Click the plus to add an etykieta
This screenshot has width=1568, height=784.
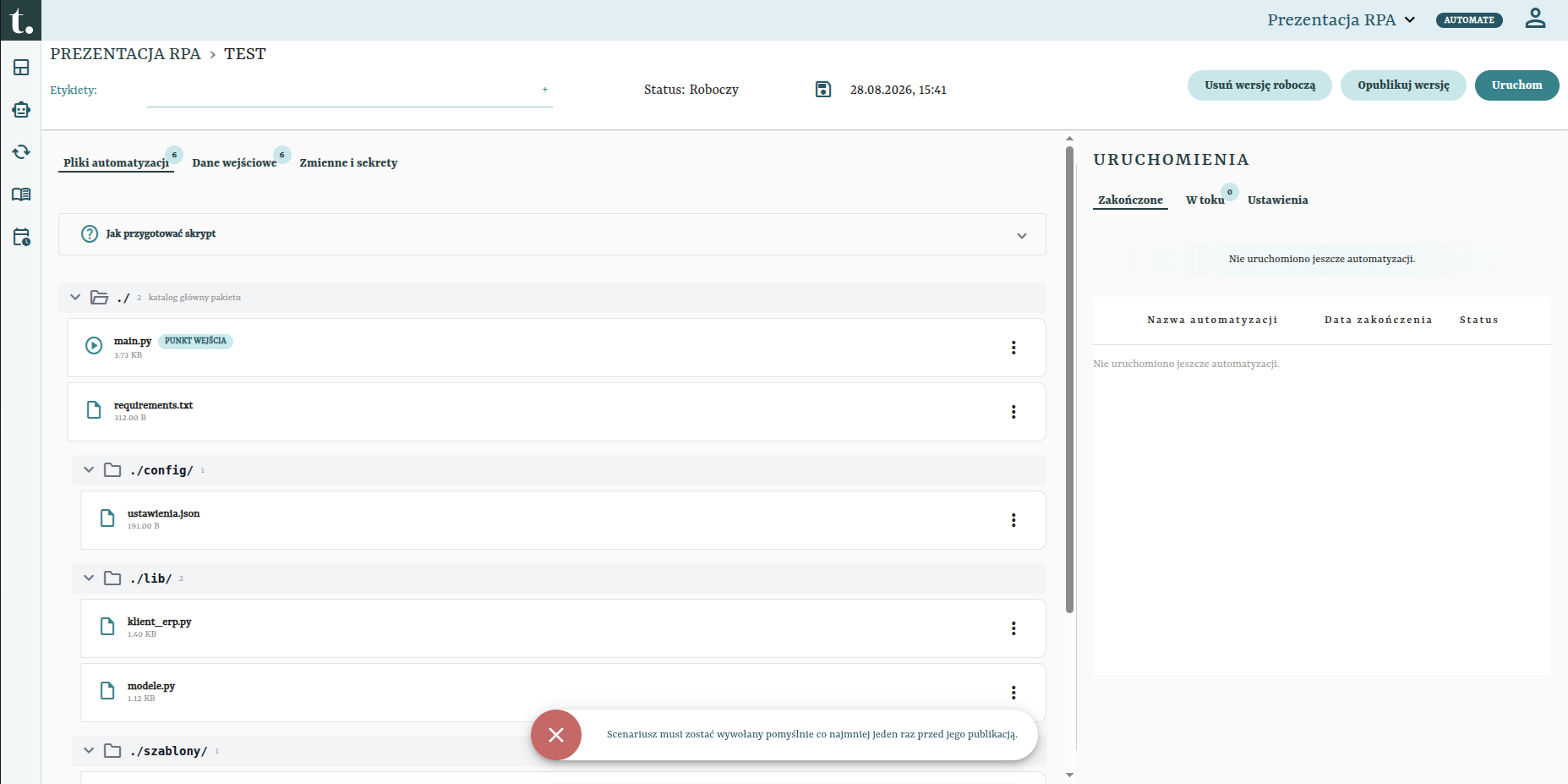coord(545,89)
